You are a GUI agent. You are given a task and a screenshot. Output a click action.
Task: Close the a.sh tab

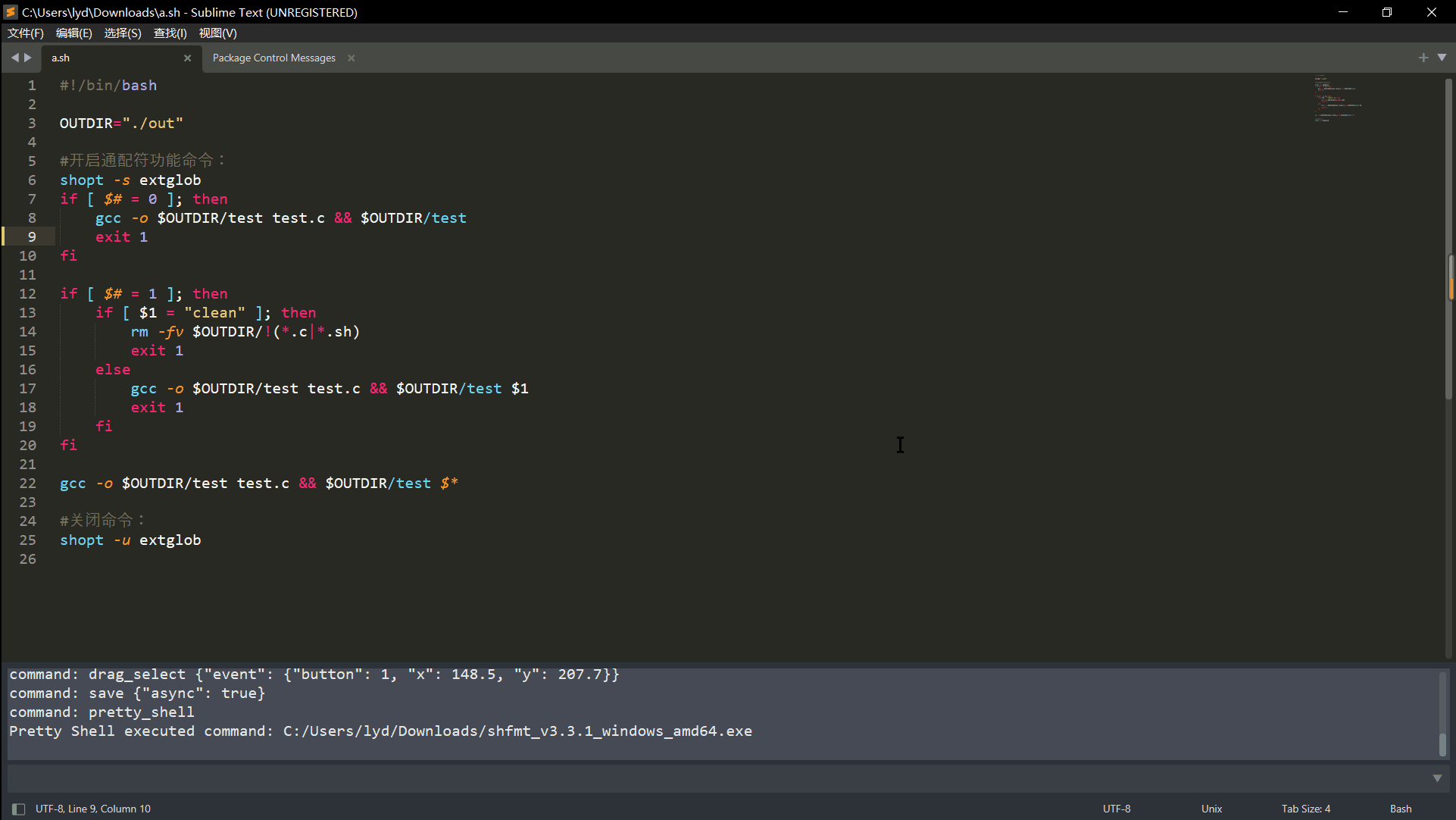pos(187,58)
